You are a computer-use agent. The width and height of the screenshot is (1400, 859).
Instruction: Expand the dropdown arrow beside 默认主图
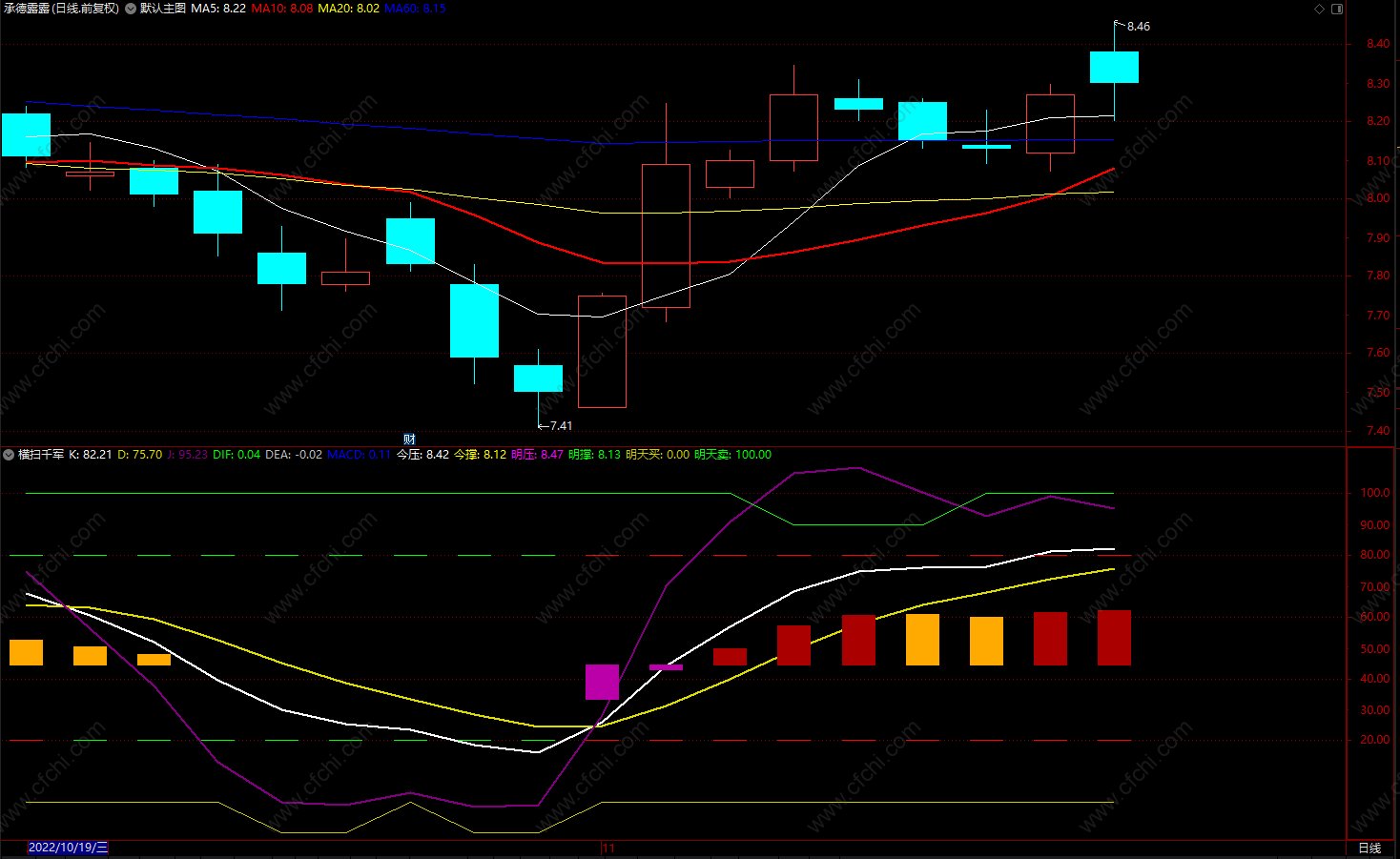(131, 9)
